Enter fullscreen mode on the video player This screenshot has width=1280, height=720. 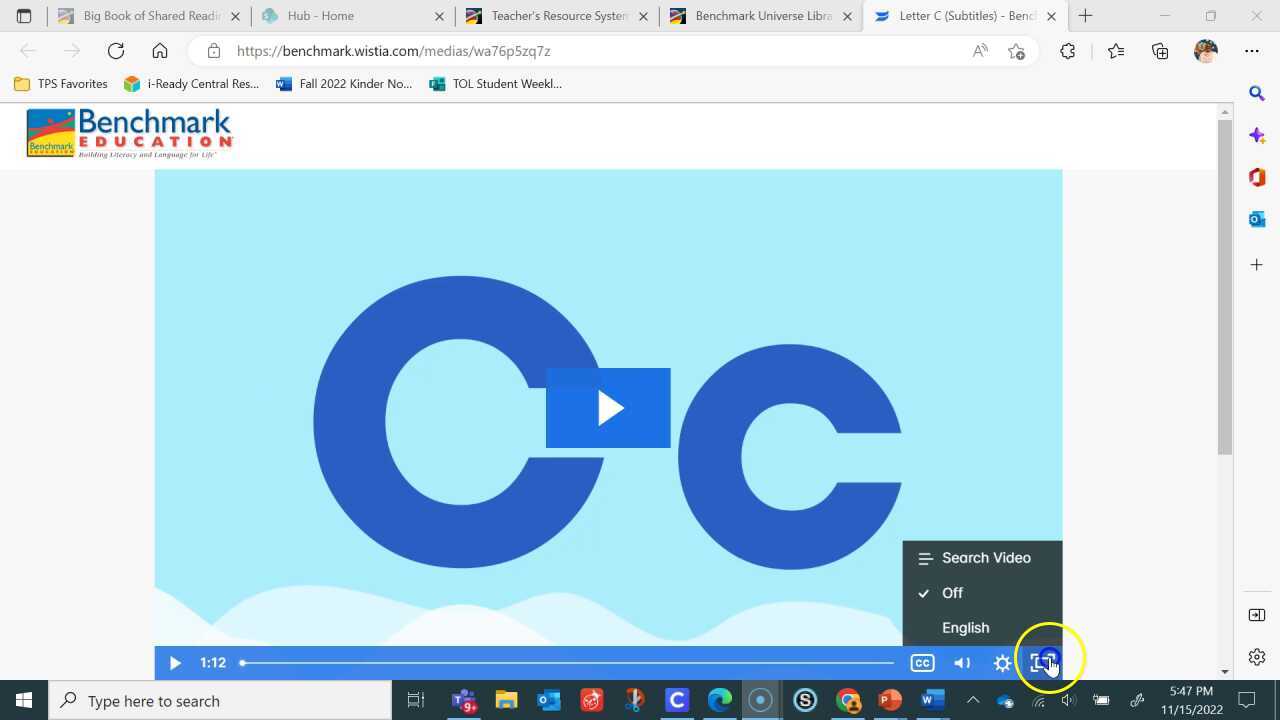pos(1042,662)
